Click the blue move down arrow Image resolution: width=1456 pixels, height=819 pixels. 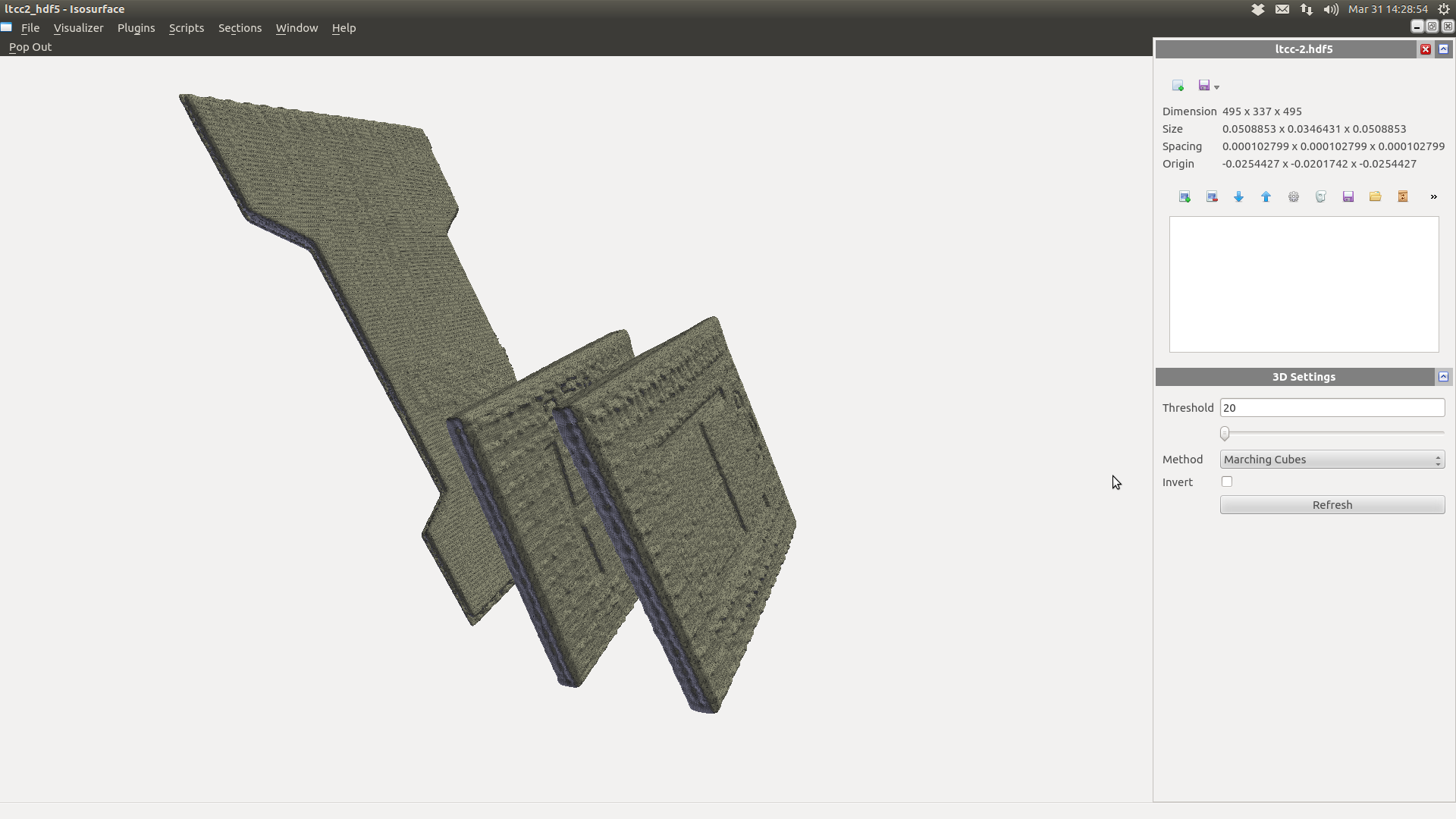(1239, 197)
